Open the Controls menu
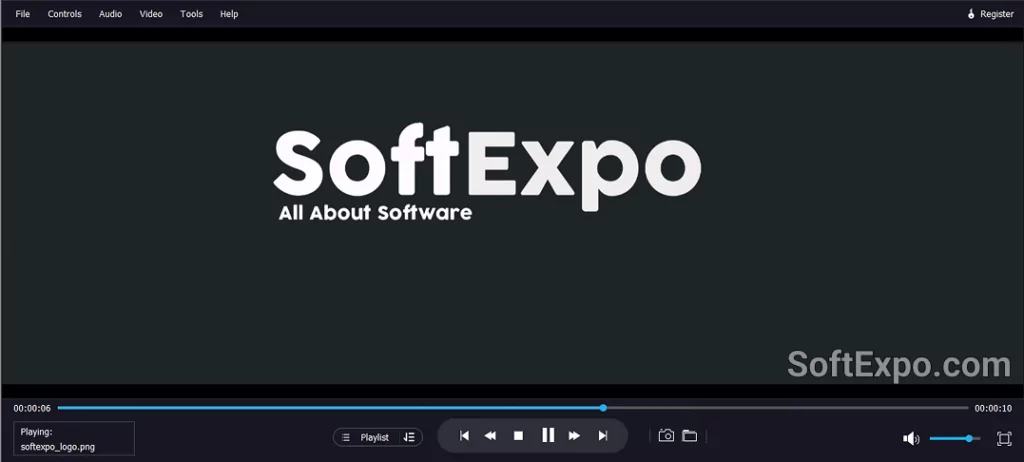 click(x=65, y=14)
